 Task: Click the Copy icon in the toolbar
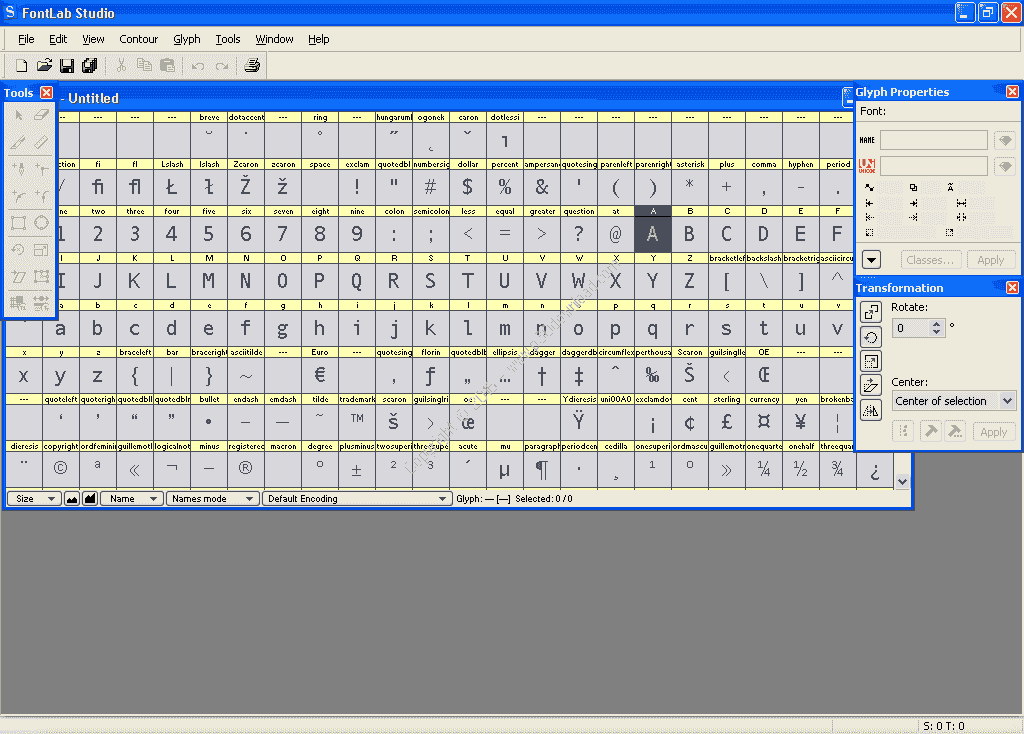point(144,65)
